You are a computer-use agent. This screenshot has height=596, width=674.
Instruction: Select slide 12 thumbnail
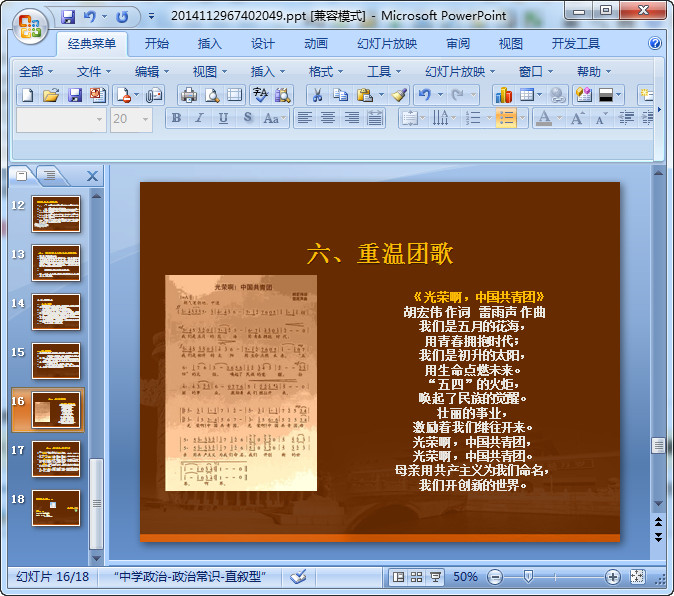56,214
